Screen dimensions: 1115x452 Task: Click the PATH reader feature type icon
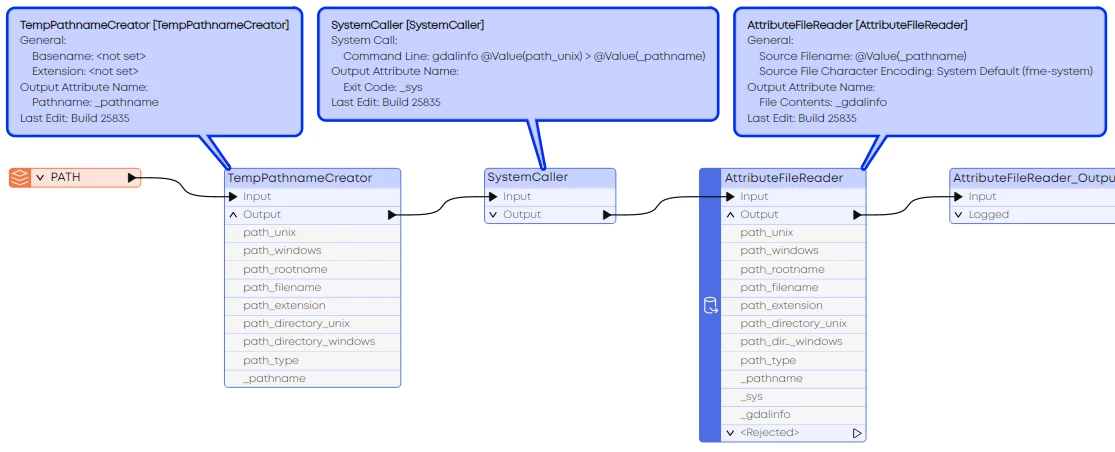(x=21, y=178)
